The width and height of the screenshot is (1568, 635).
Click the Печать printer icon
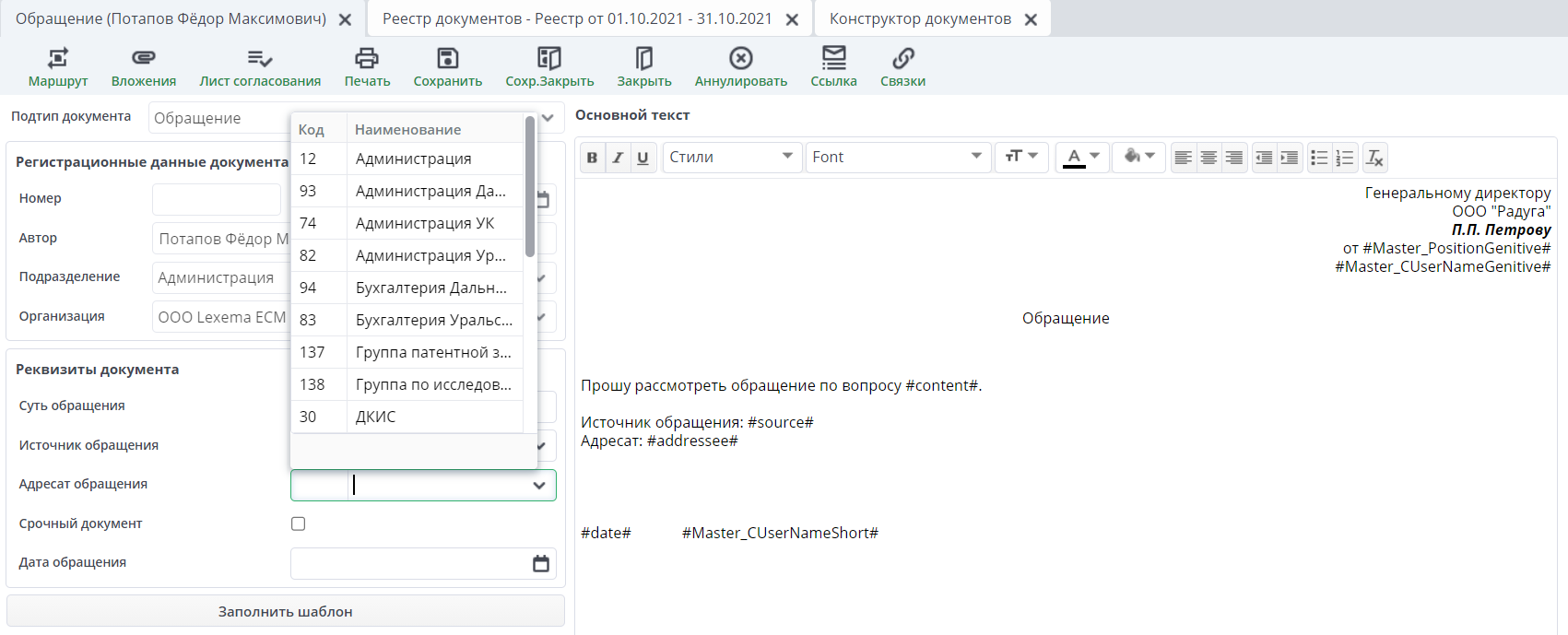click(367, 59)
